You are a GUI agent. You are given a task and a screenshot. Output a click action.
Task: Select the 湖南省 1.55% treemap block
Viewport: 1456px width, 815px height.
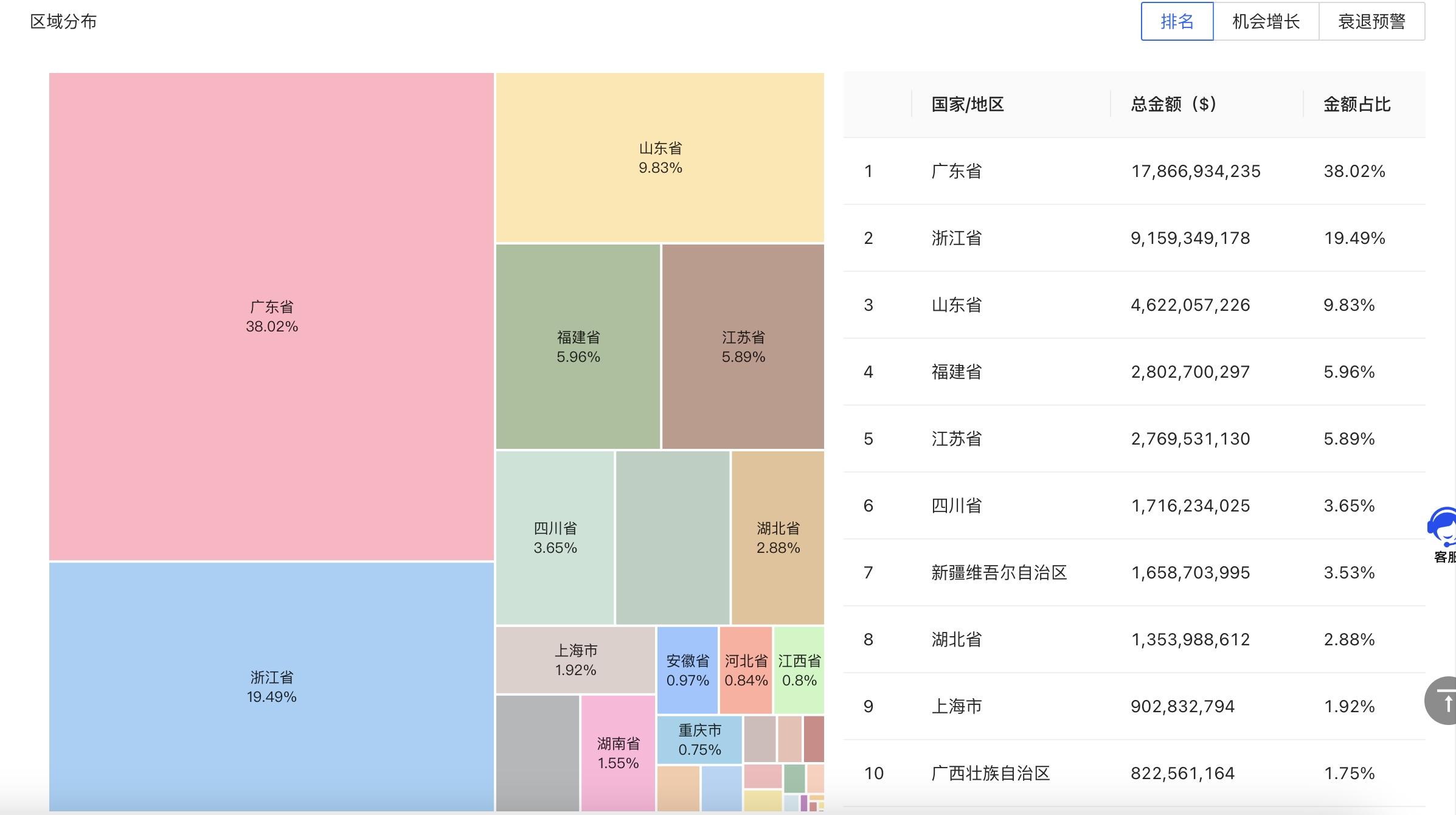click(618, 753)
